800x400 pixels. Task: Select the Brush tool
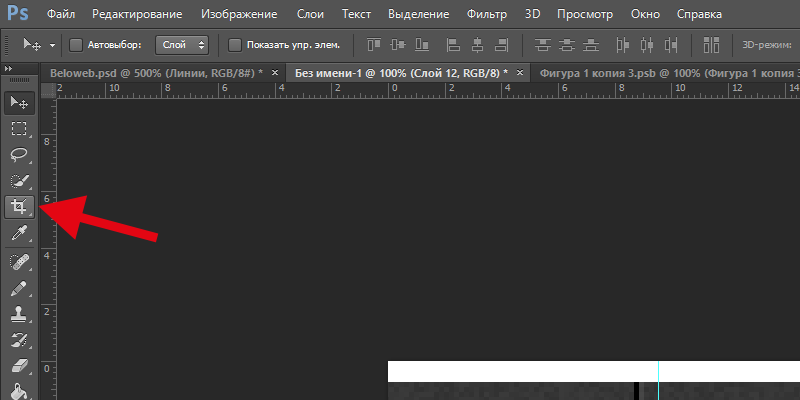18,287
